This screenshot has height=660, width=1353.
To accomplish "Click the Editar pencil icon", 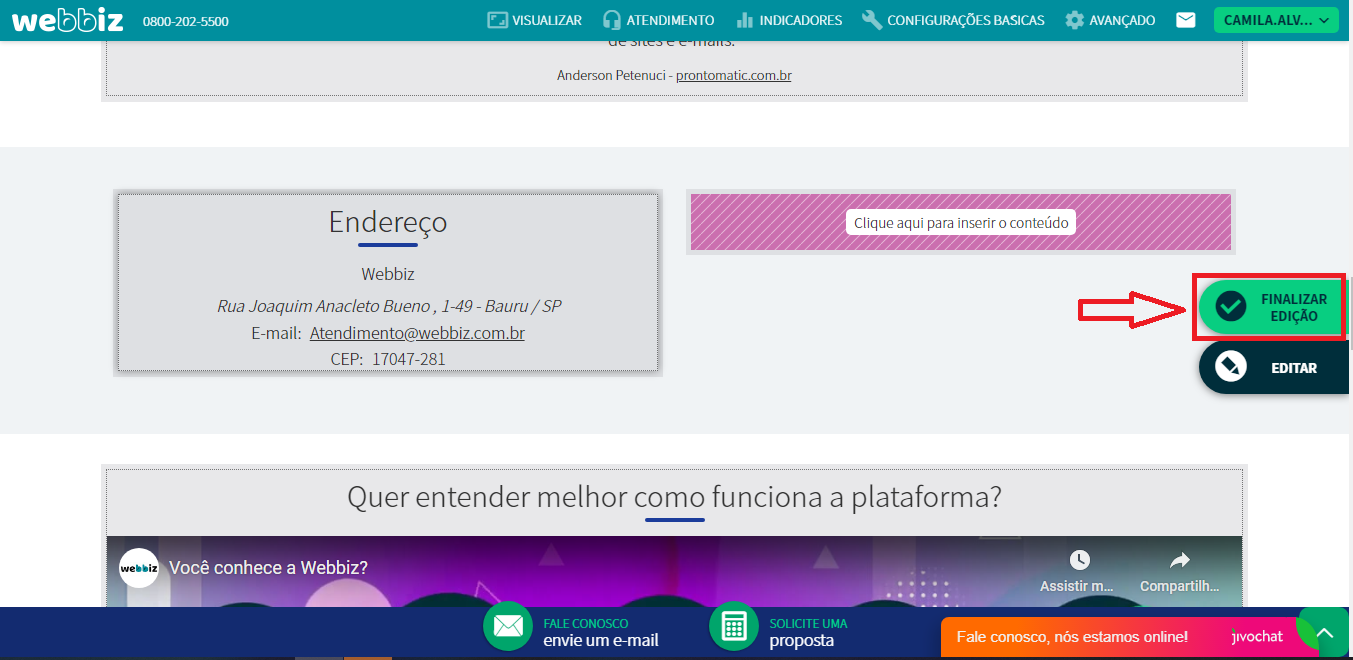I will [x=1230, y=367].
